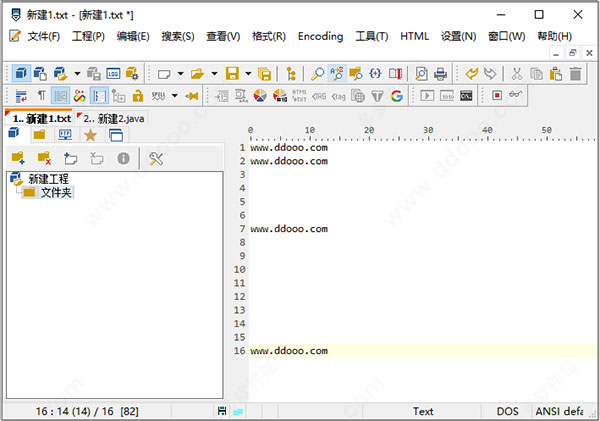Viewport: 600px width, 421px height.
Task: Open dropdown arrow beside new document icon
Action: point(180,73)
